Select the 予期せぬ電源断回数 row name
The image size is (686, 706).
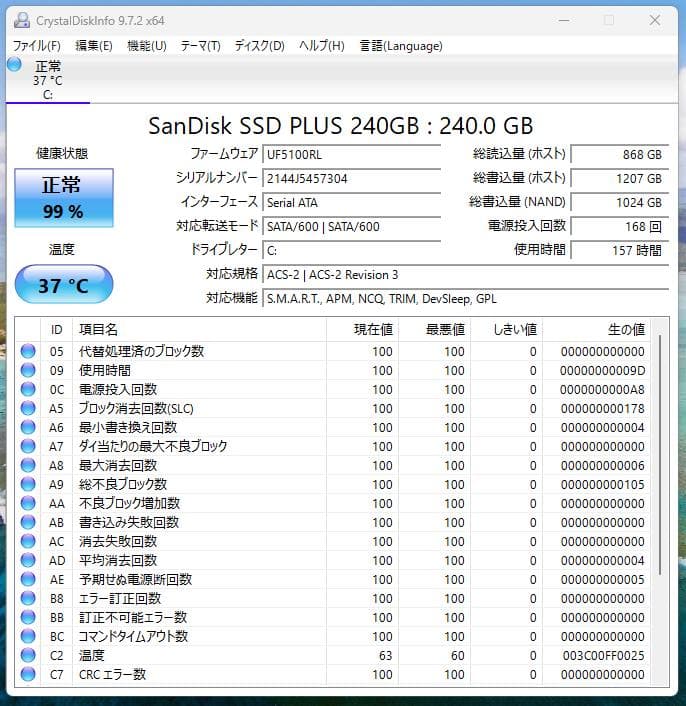[x=135, y=579]
